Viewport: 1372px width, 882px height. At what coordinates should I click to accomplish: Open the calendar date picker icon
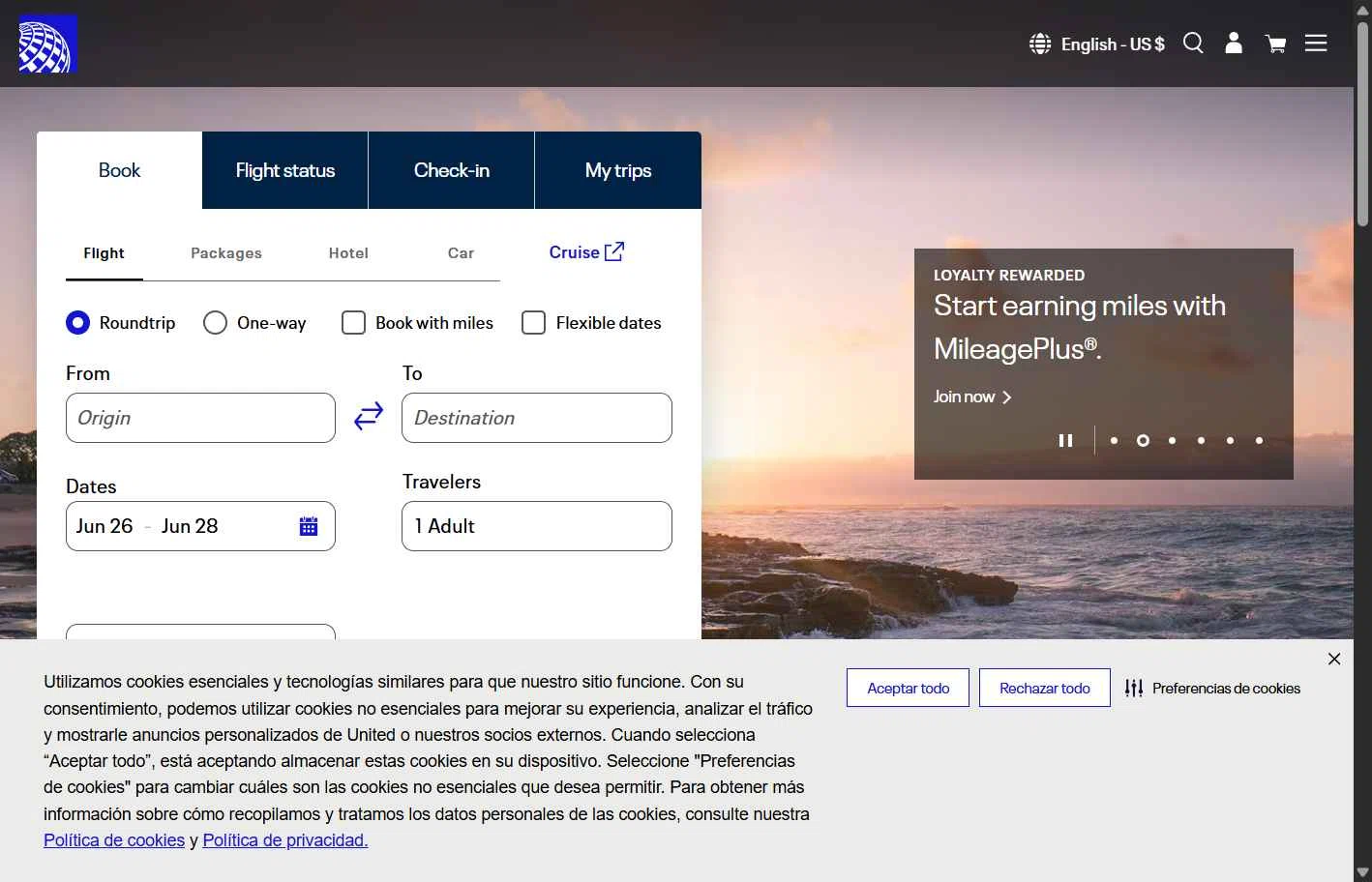click(309, 526)
